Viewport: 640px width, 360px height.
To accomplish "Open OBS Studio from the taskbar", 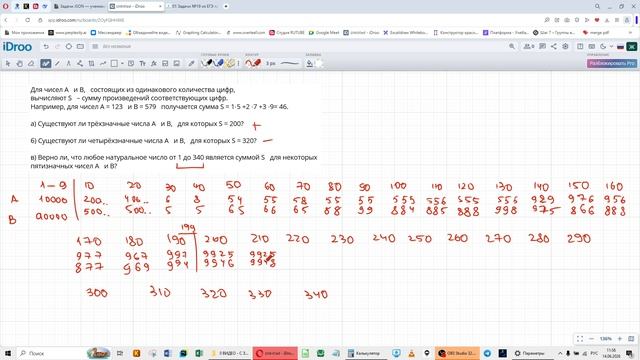I will [457, 353].
